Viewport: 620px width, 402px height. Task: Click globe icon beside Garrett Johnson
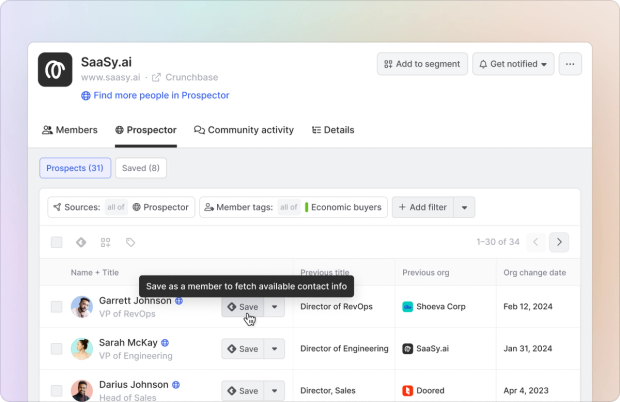179,301
